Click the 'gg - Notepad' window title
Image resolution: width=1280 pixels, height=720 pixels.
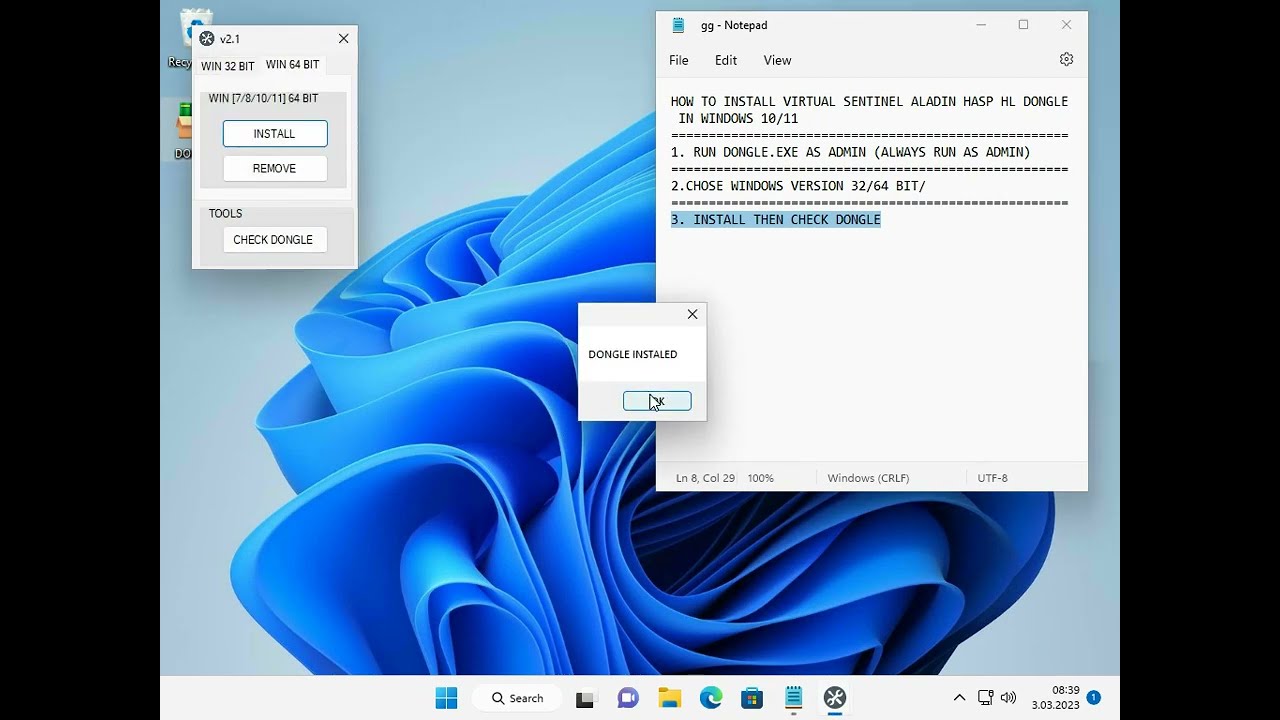click(734, 25)
